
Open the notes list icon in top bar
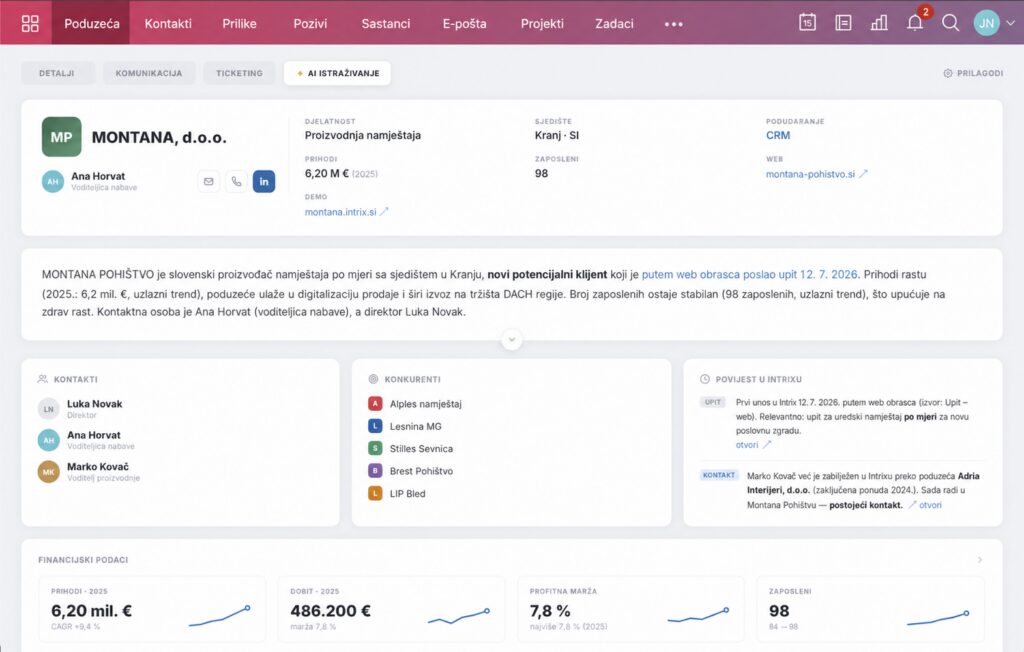[843, 23]
